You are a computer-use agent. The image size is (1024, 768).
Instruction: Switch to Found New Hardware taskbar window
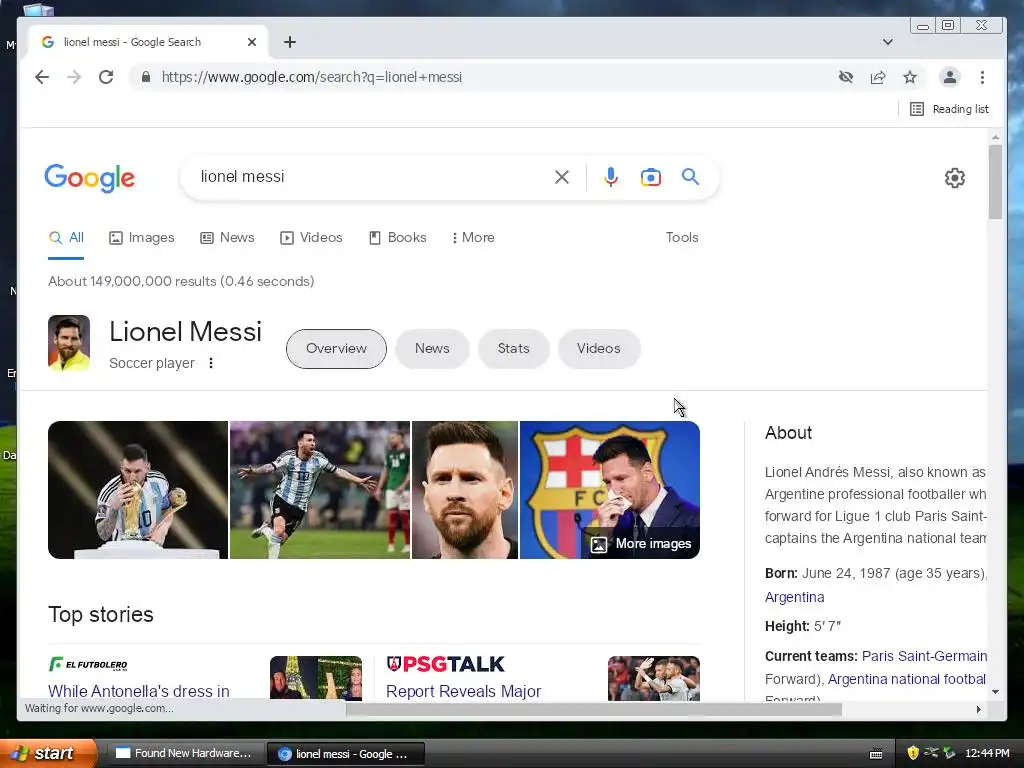click(x=184, y=754)
